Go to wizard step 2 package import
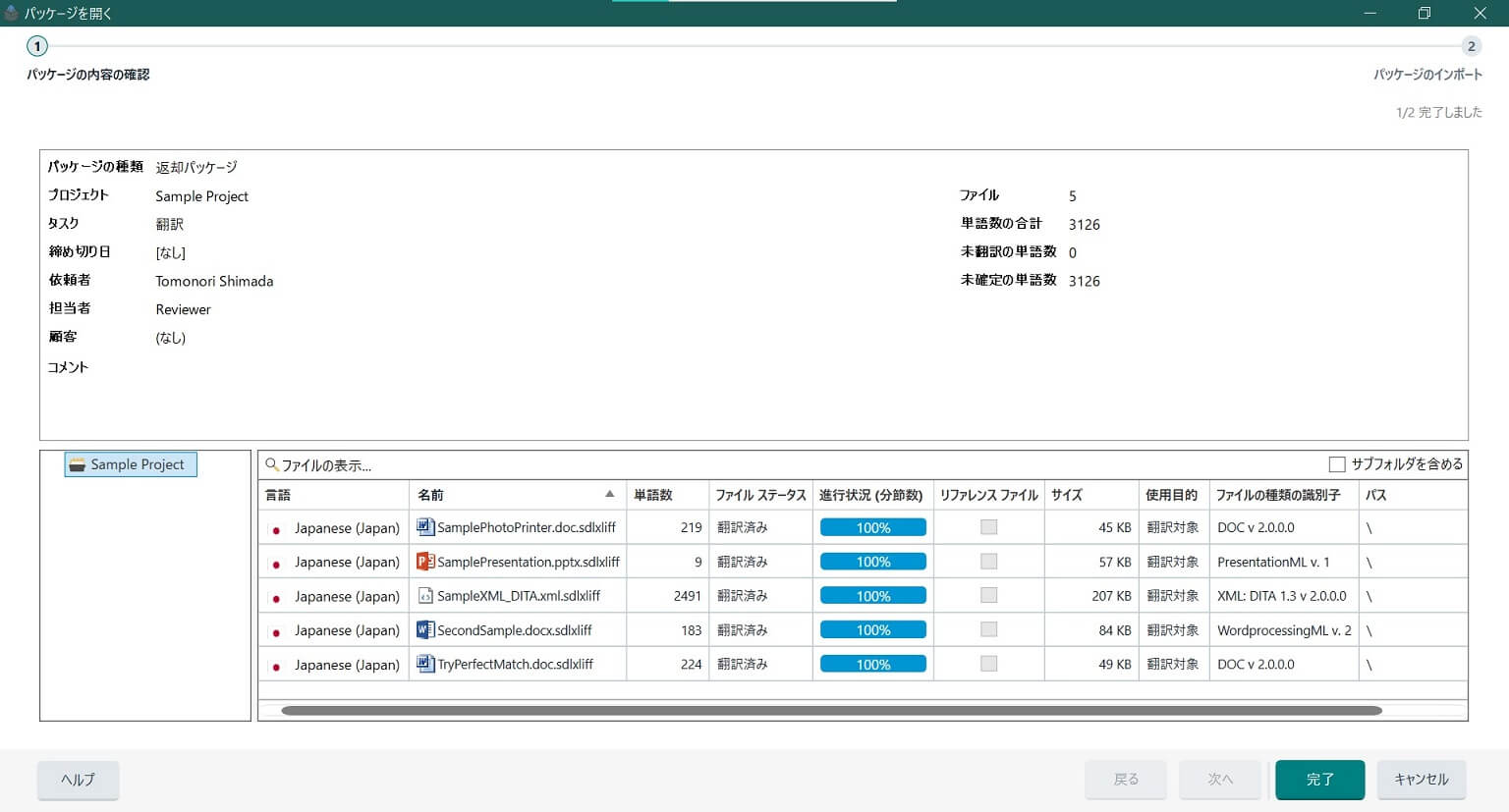 pyautogui.click(x=1471, y=46)
